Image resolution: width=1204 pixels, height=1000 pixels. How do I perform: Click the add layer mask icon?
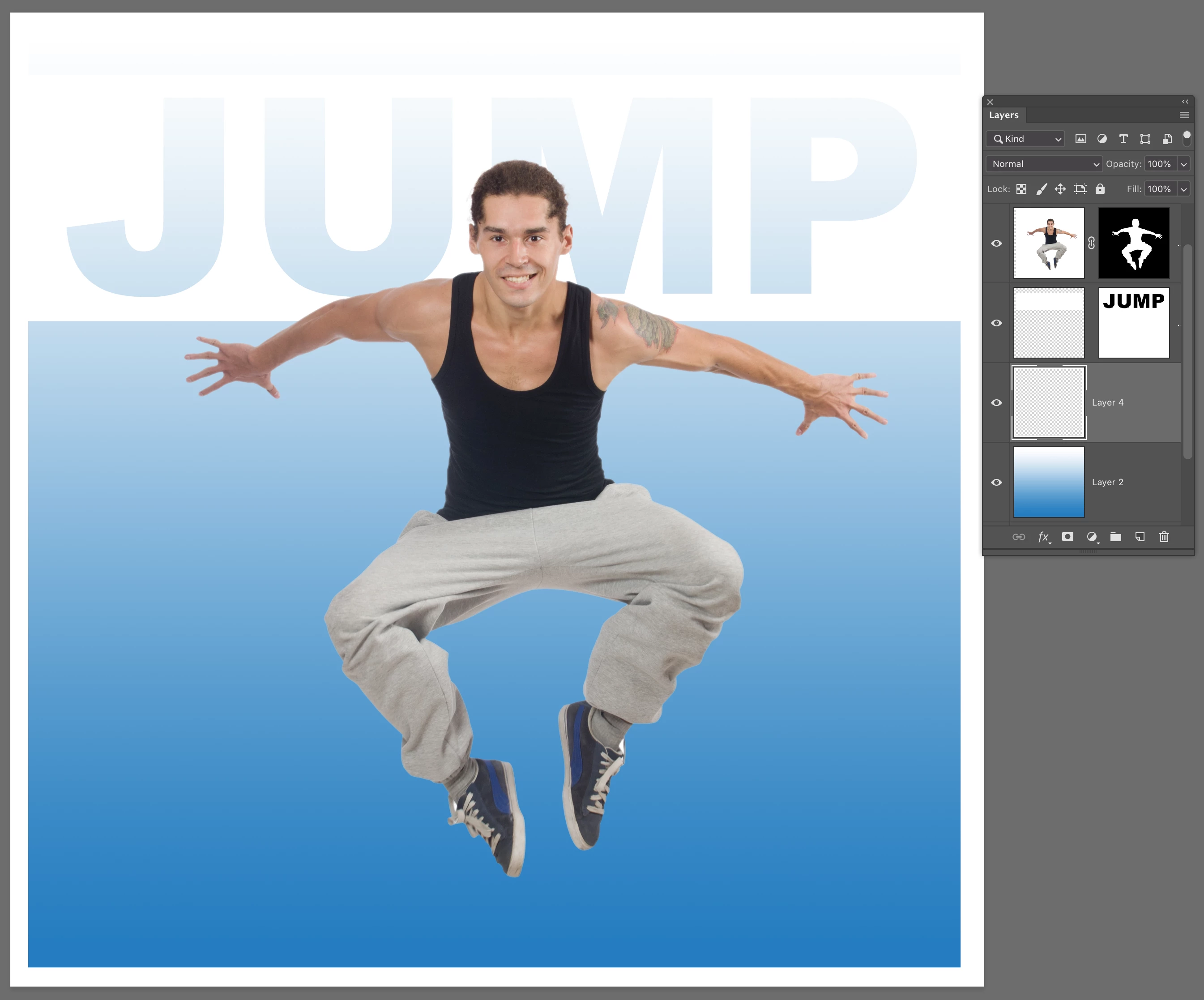[x=1067, y=537]
